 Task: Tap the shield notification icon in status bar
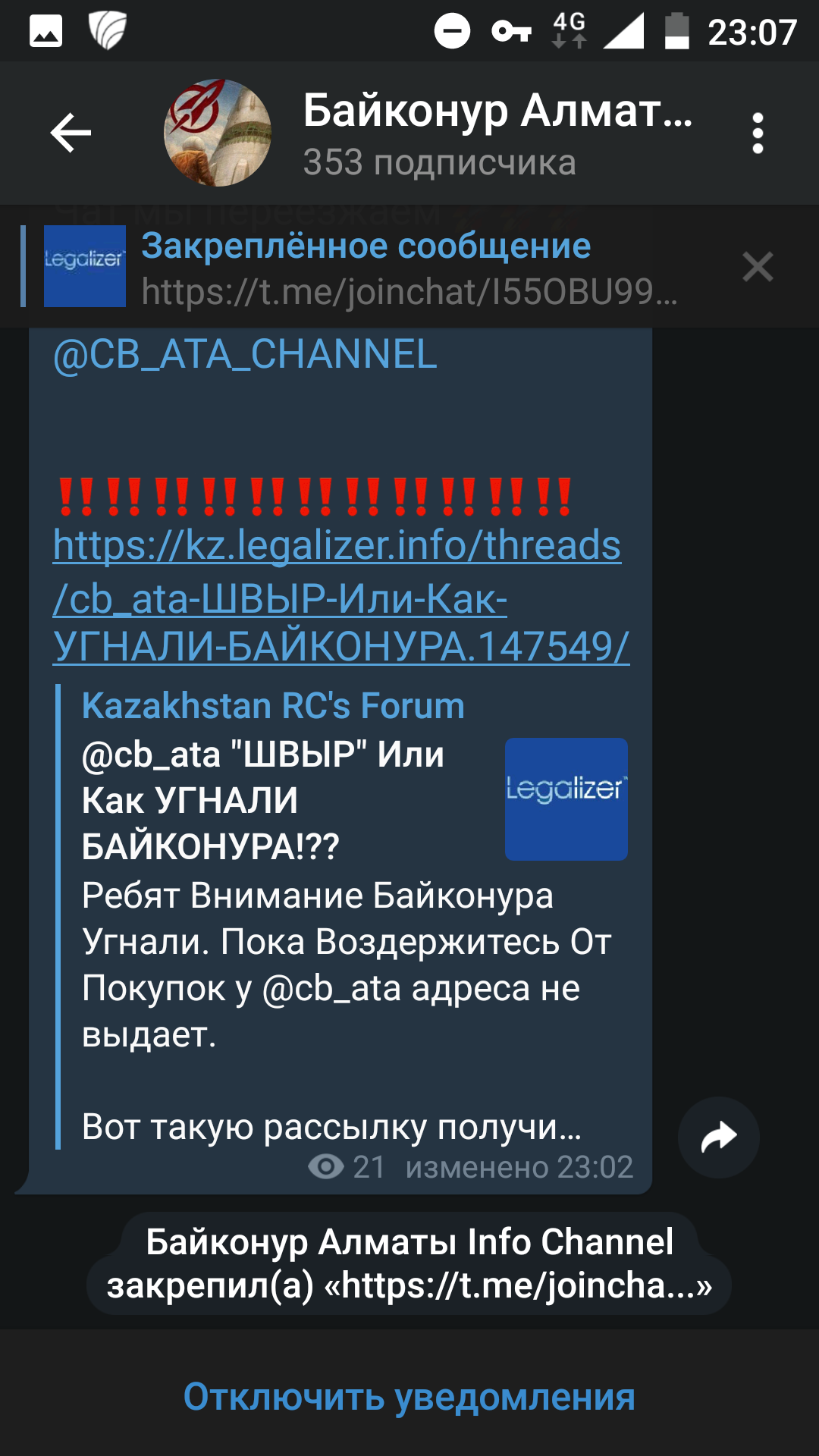click(107, 31)
